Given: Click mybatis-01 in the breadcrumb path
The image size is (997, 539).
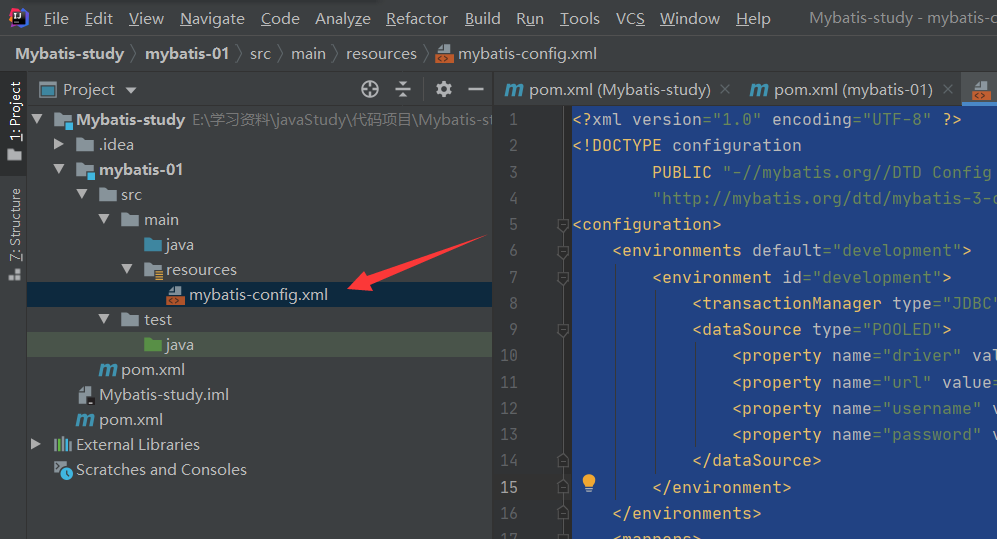Looking at the screenshot, I should tap(186, 54).
